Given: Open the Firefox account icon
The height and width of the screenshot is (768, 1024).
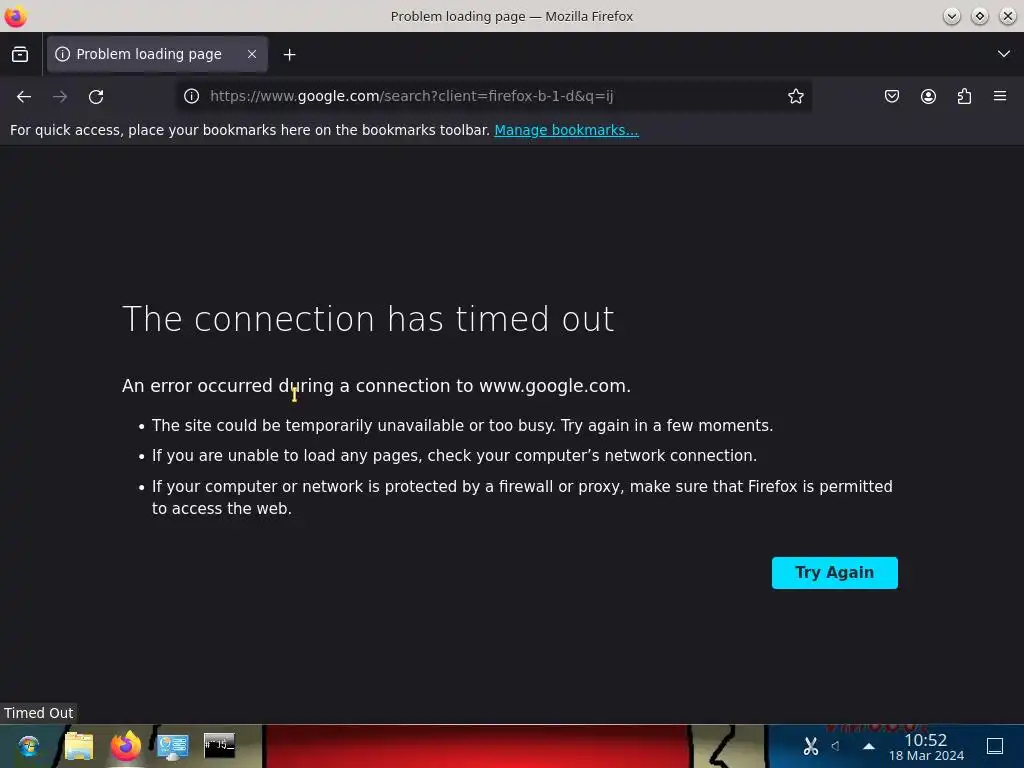Looking at the screenshot, I should [x=928, y=97].
